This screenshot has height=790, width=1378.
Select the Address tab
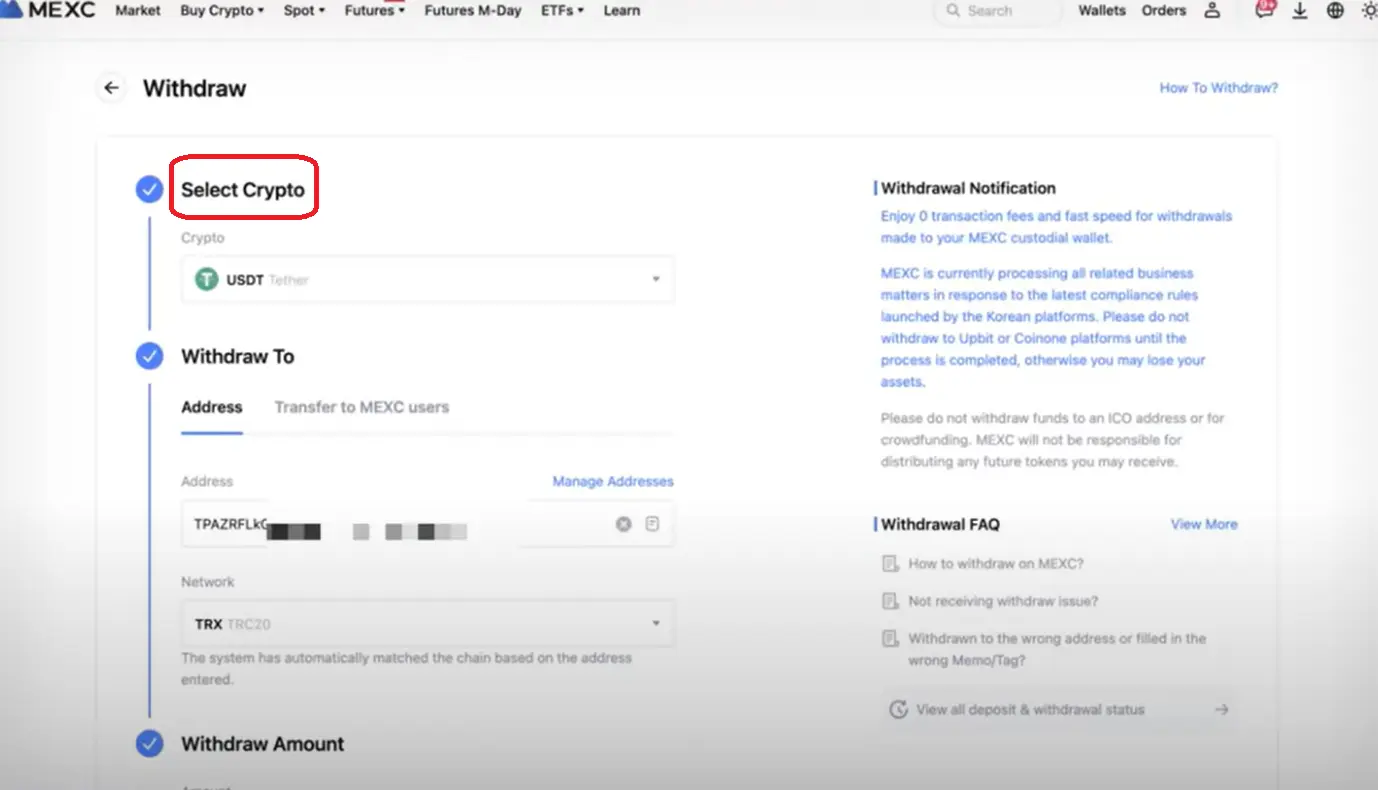(x=212, y=407)
